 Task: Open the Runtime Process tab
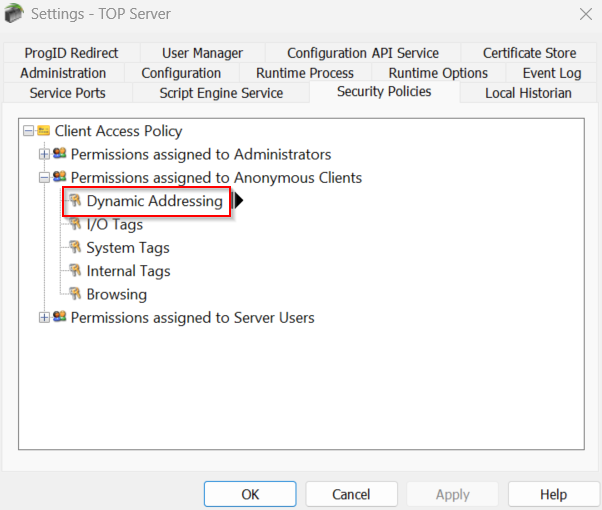click(305, 73)
